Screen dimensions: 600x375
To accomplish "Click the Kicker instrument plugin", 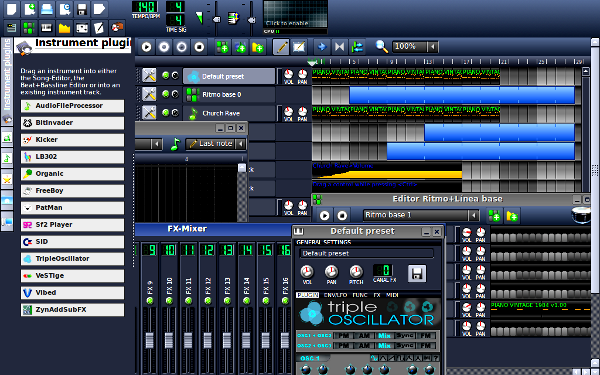I will pyautogui.click(x=72, y=140).
